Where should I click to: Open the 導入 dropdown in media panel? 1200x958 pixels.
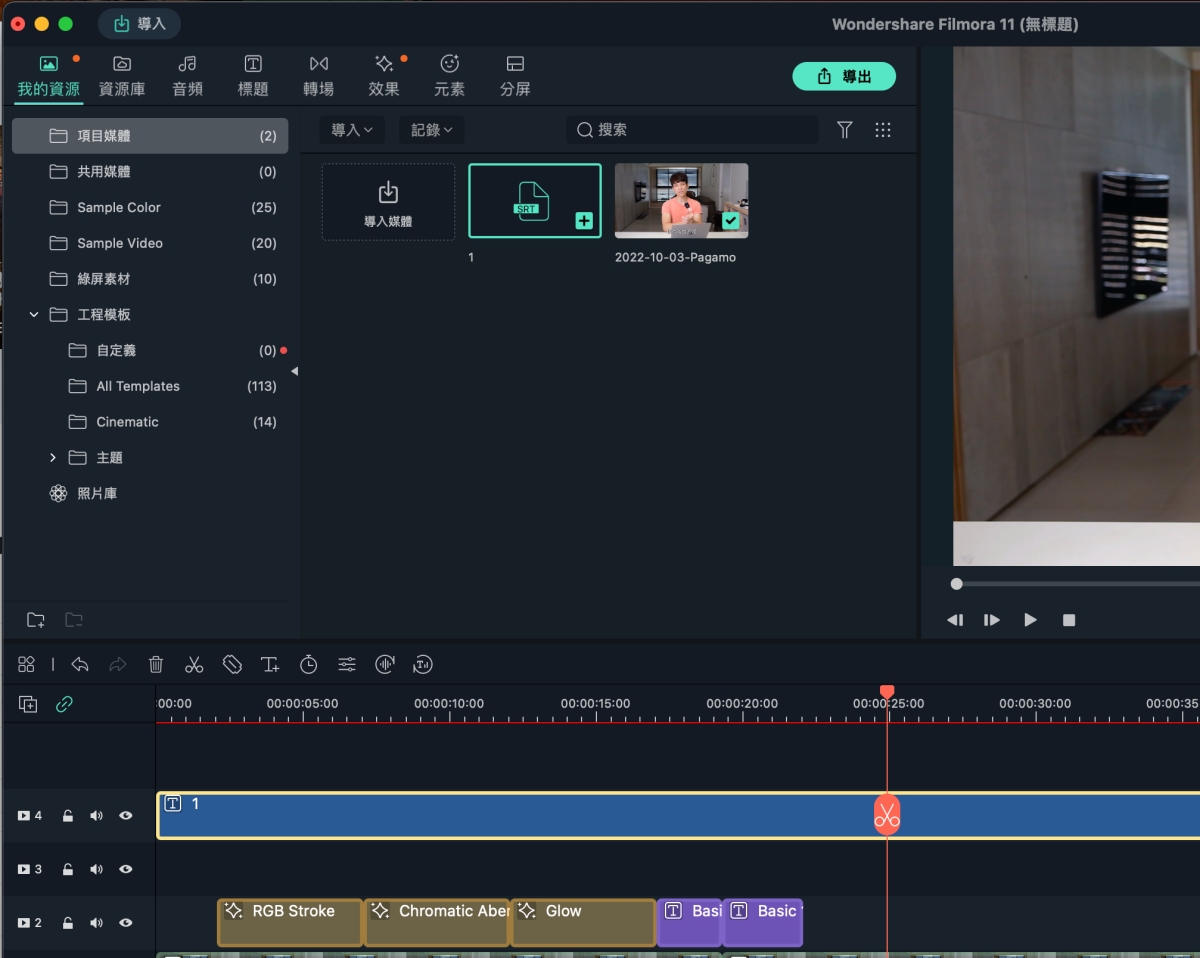(x=352, y=130)
